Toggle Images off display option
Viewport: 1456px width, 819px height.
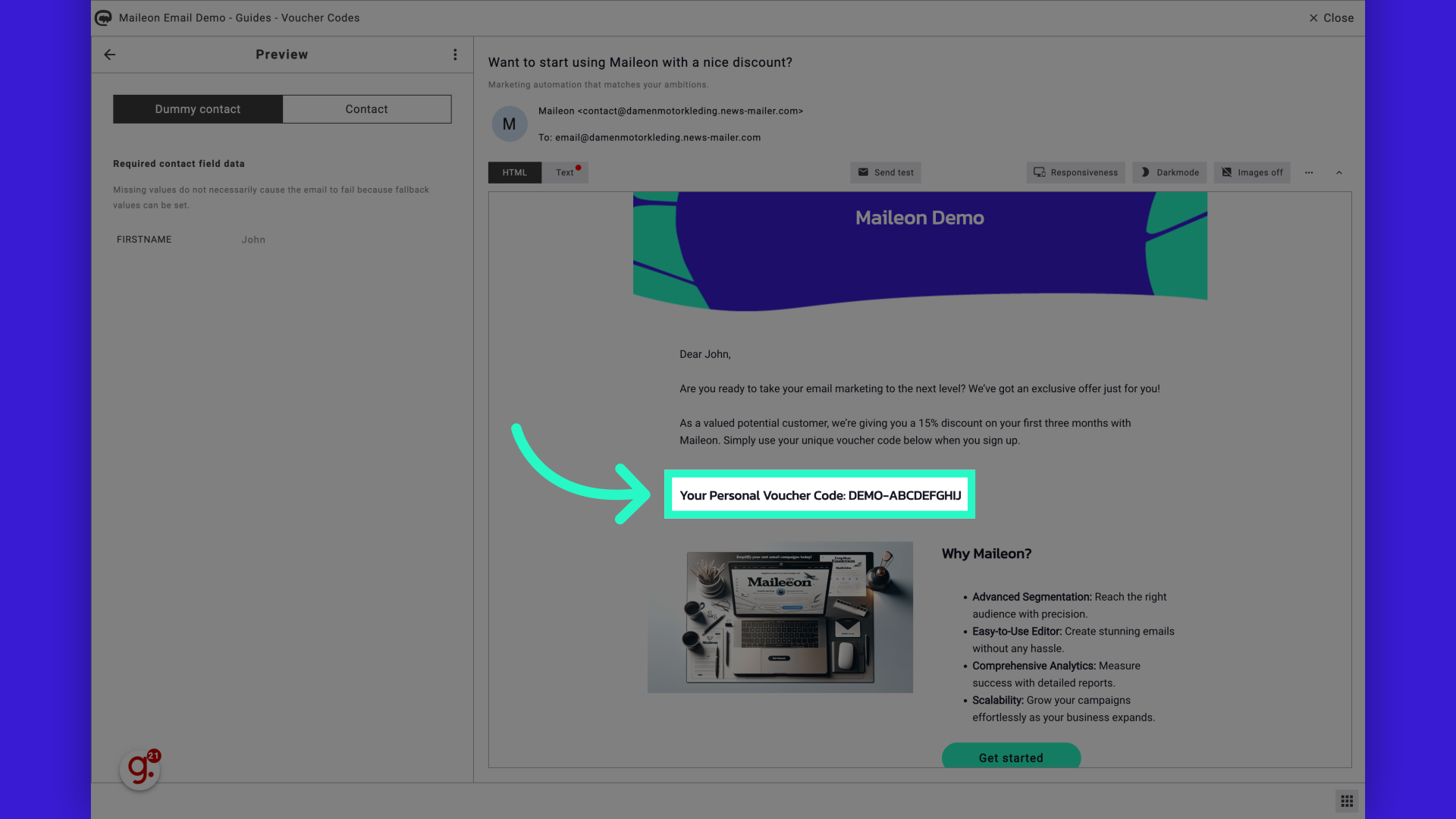coord(1251,172)
